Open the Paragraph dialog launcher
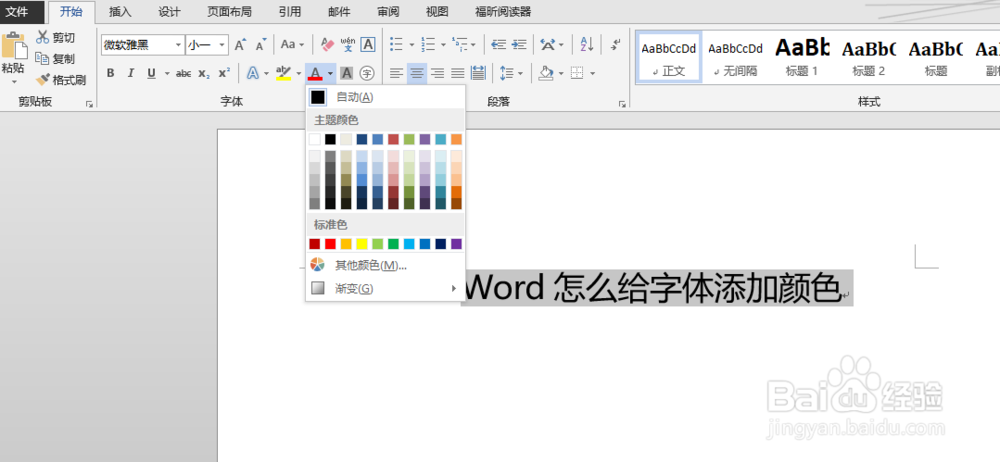Image resolution: width=1000 pixels, height=462 pixels. pos(622,103)
